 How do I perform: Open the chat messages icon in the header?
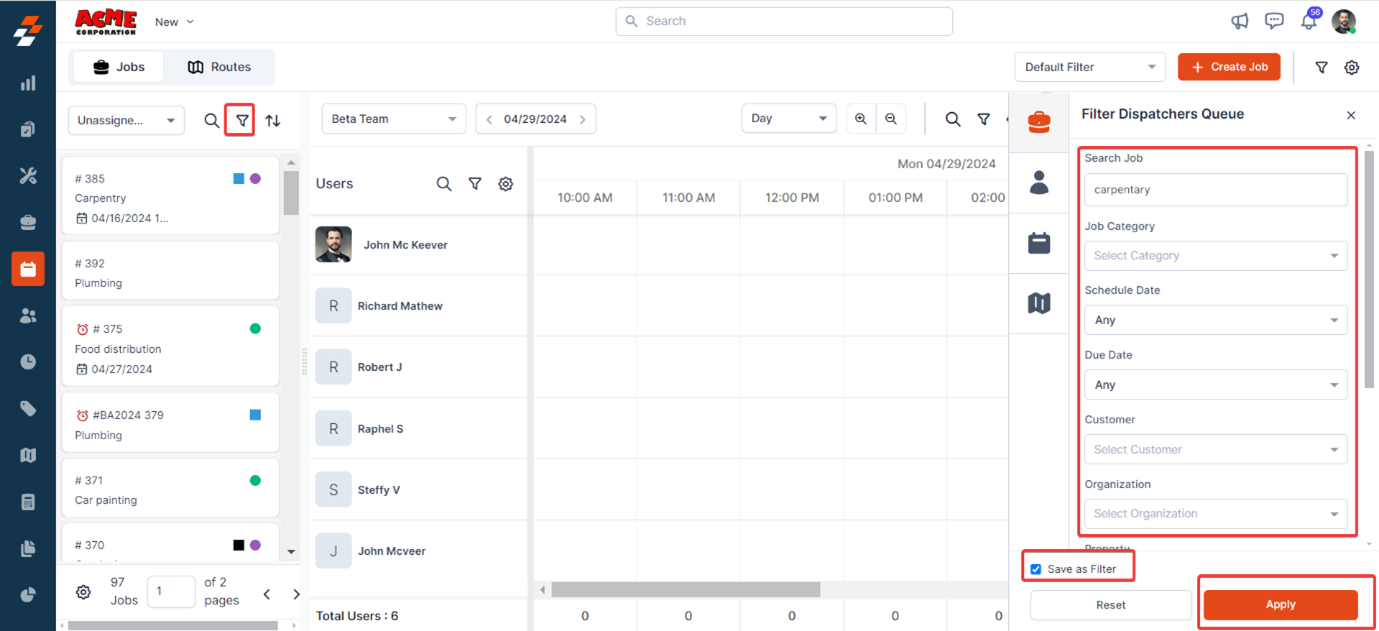[1274, 21]
